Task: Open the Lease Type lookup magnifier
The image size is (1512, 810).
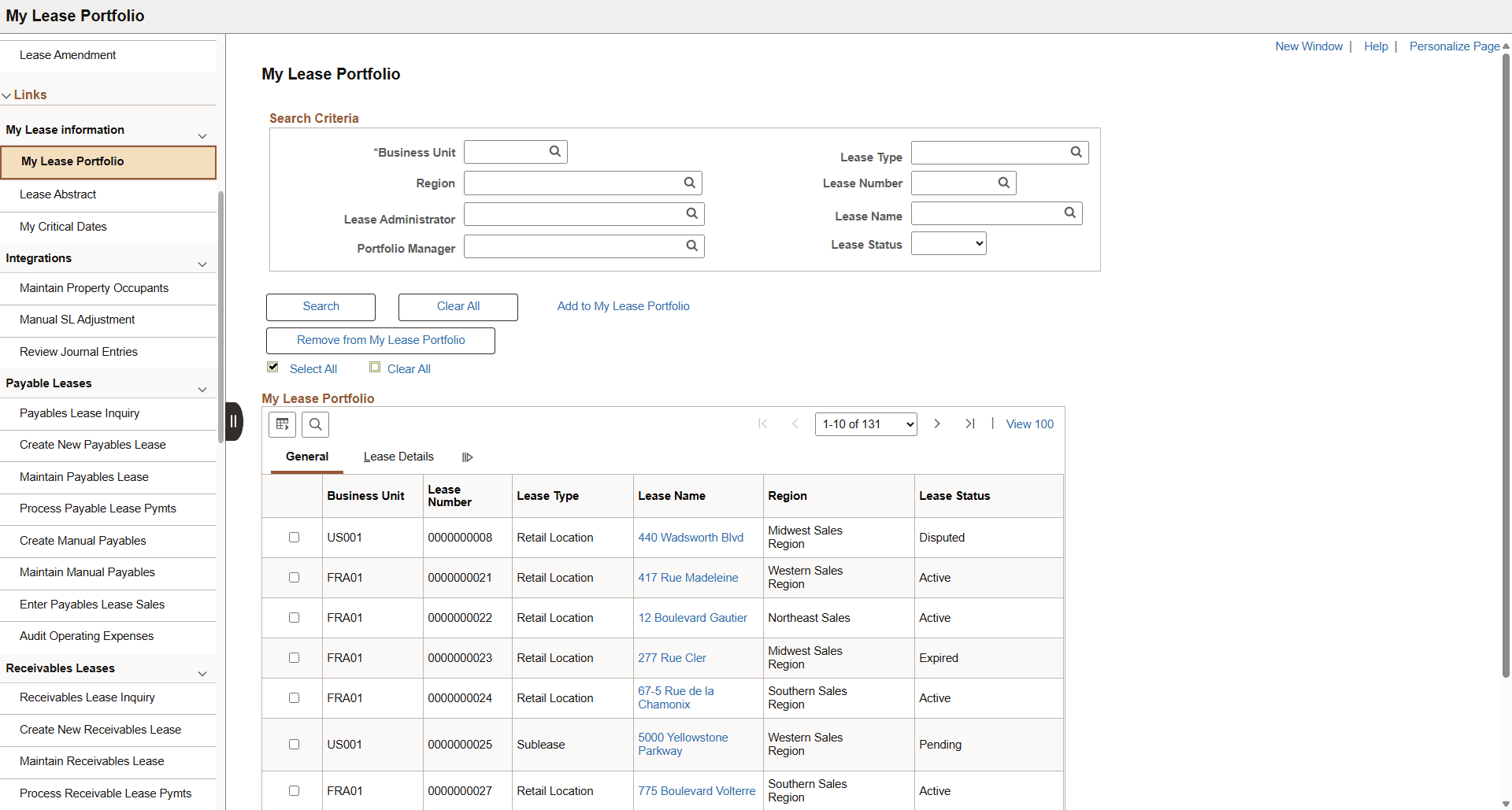Action: [1076, 152]
